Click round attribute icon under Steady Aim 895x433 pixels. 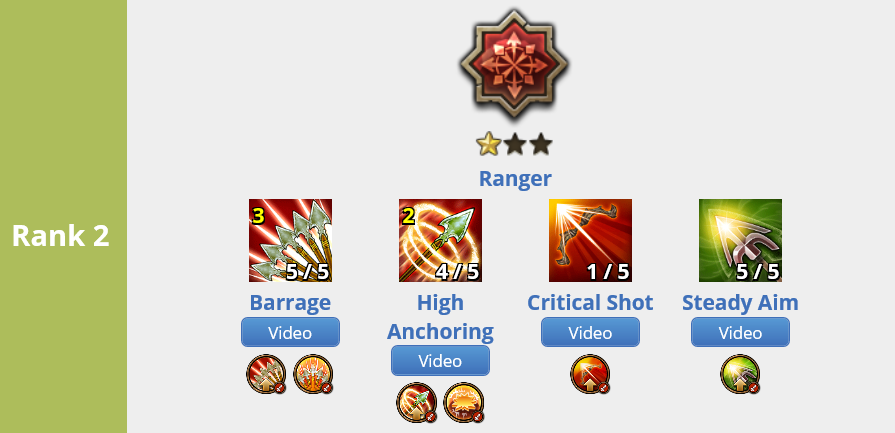(740, 374)
